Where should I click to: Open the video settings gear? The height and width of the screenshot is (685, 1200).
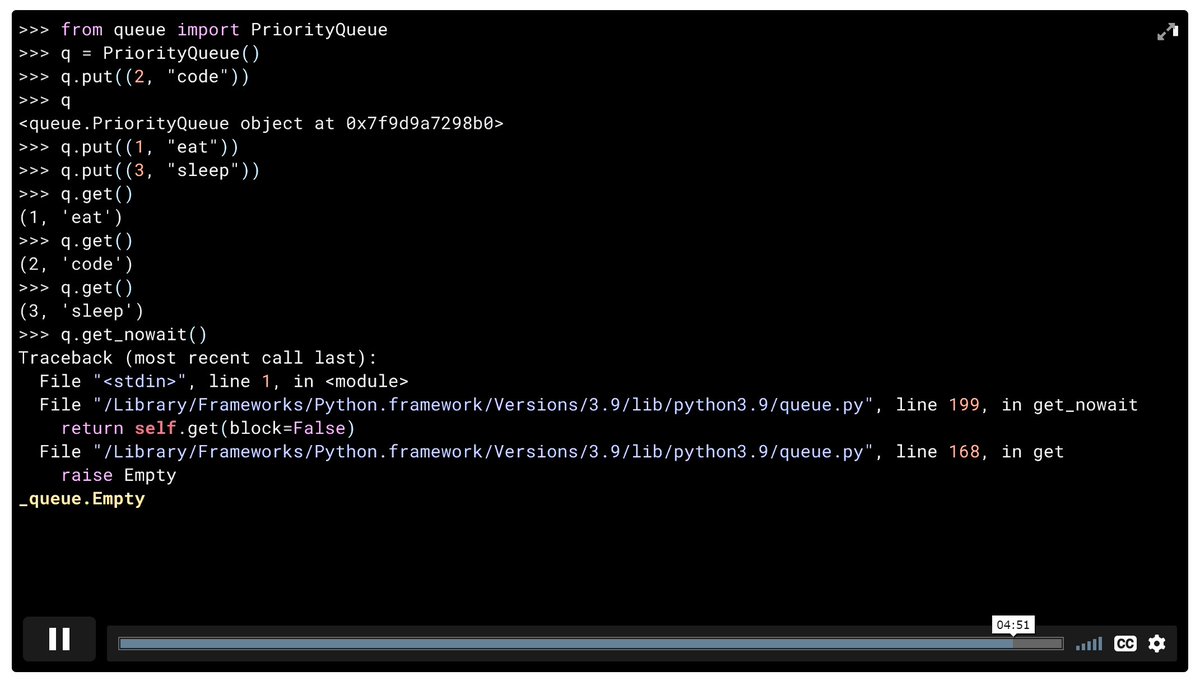pyautogui.click(x=1157, y=644)
